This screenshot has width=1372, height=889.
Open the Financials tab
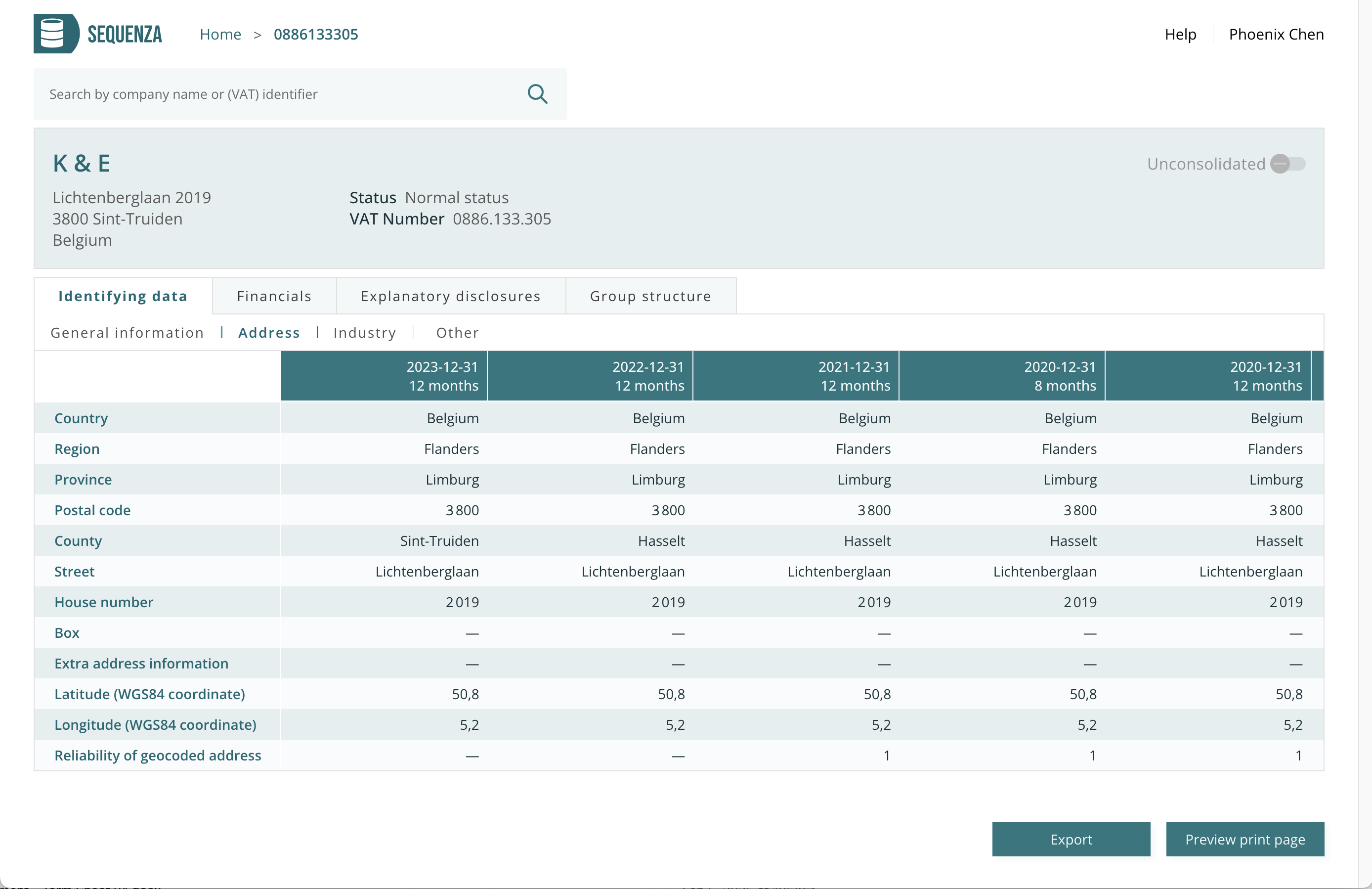274,296
